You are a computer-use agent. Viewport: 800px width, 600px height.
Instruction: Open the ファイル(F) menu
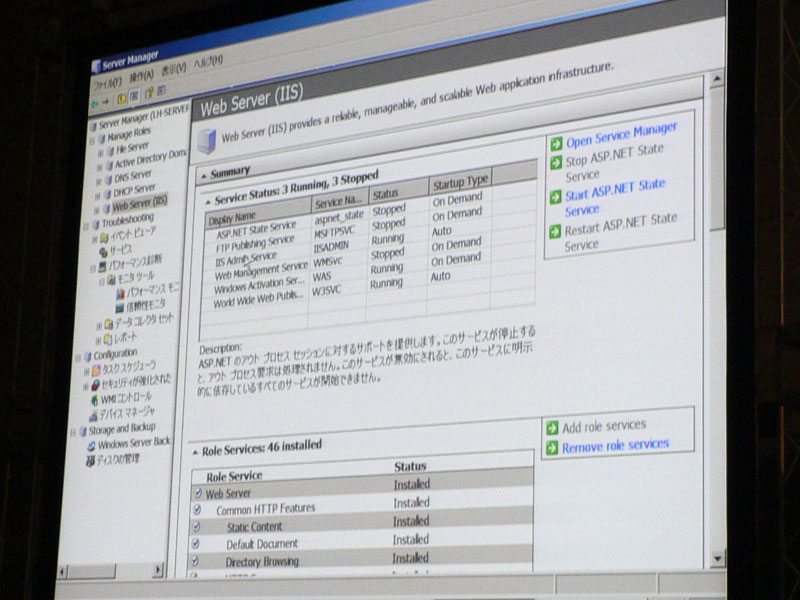pos(108,83)
